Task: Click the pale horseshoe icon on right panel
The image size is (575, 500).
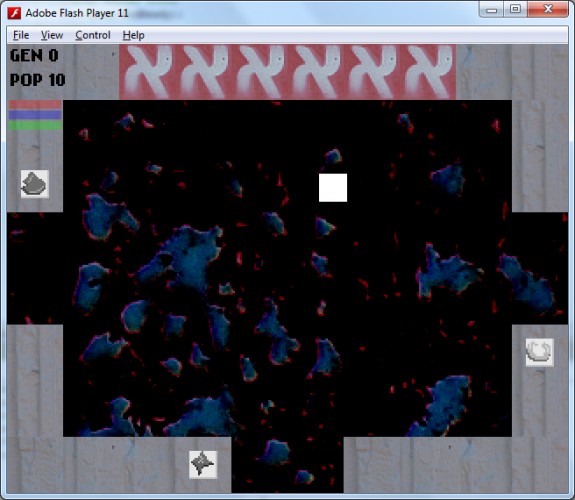Action: (x=539, y=352)
